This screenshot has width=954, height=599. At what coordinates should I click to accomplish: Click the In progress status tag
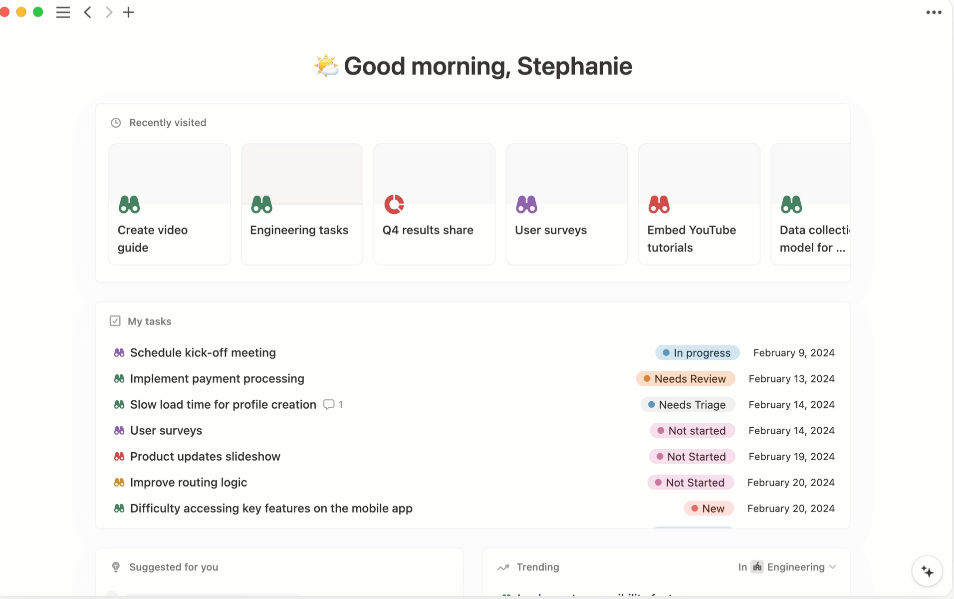(x=697, y=353)
